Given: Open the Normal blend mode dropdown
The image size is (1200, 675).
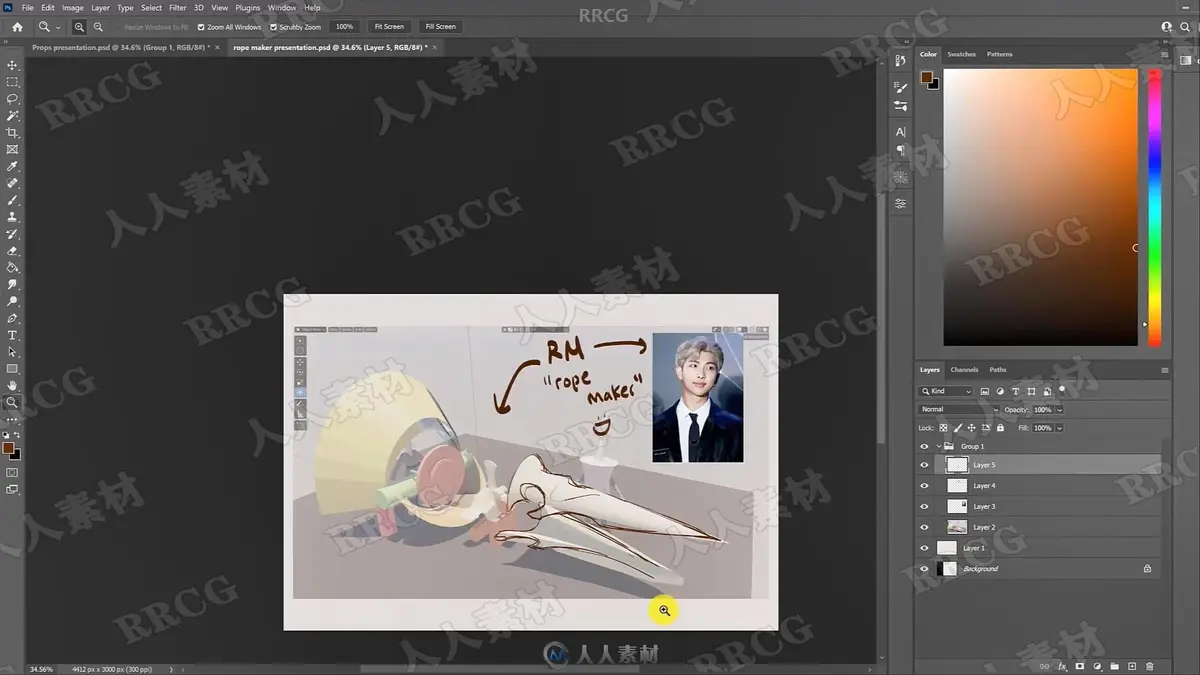Looking at the screenshot, I should click(959, 409).
